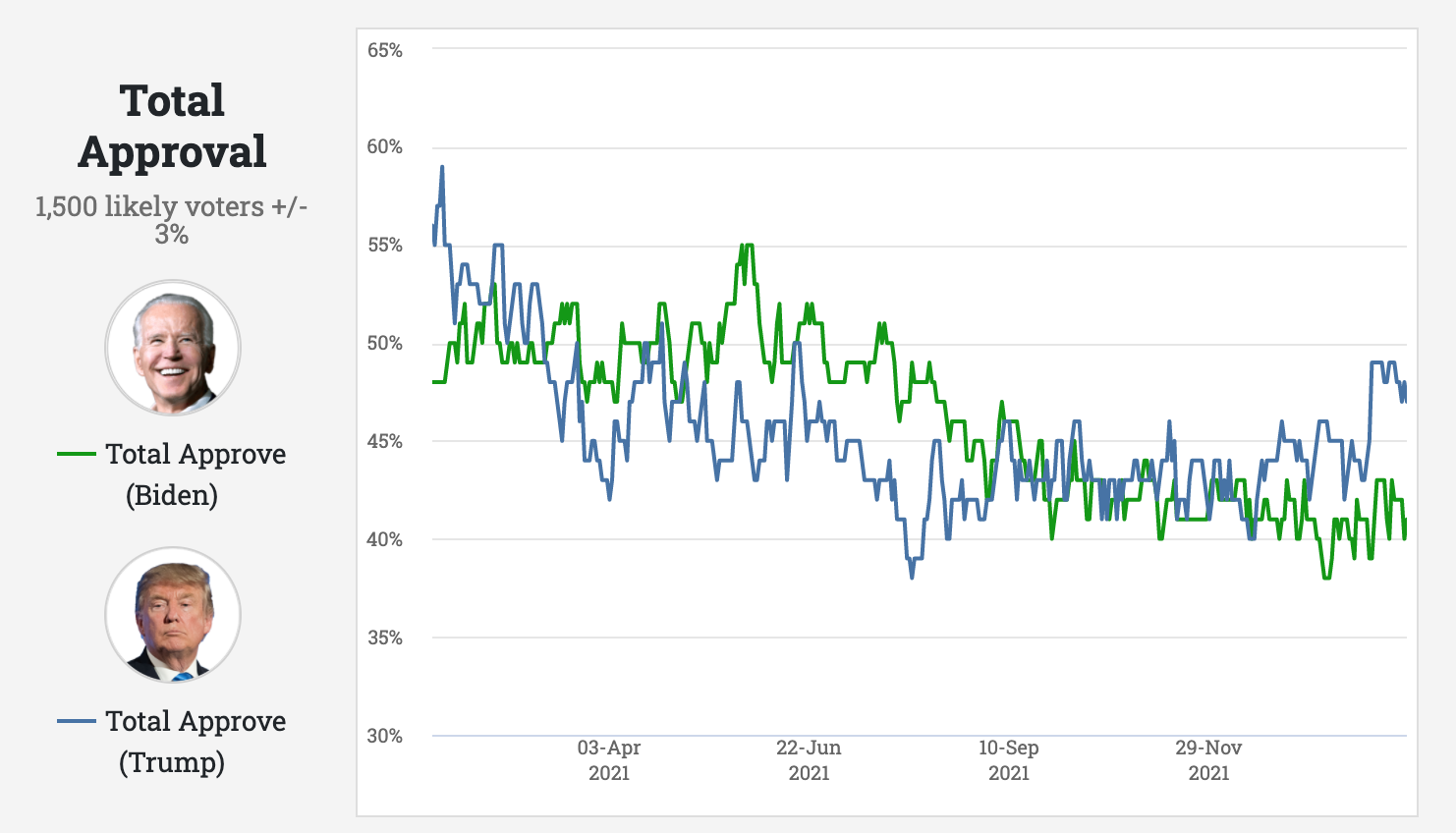Select the 45% y-axis label

(x=385, y=442)
